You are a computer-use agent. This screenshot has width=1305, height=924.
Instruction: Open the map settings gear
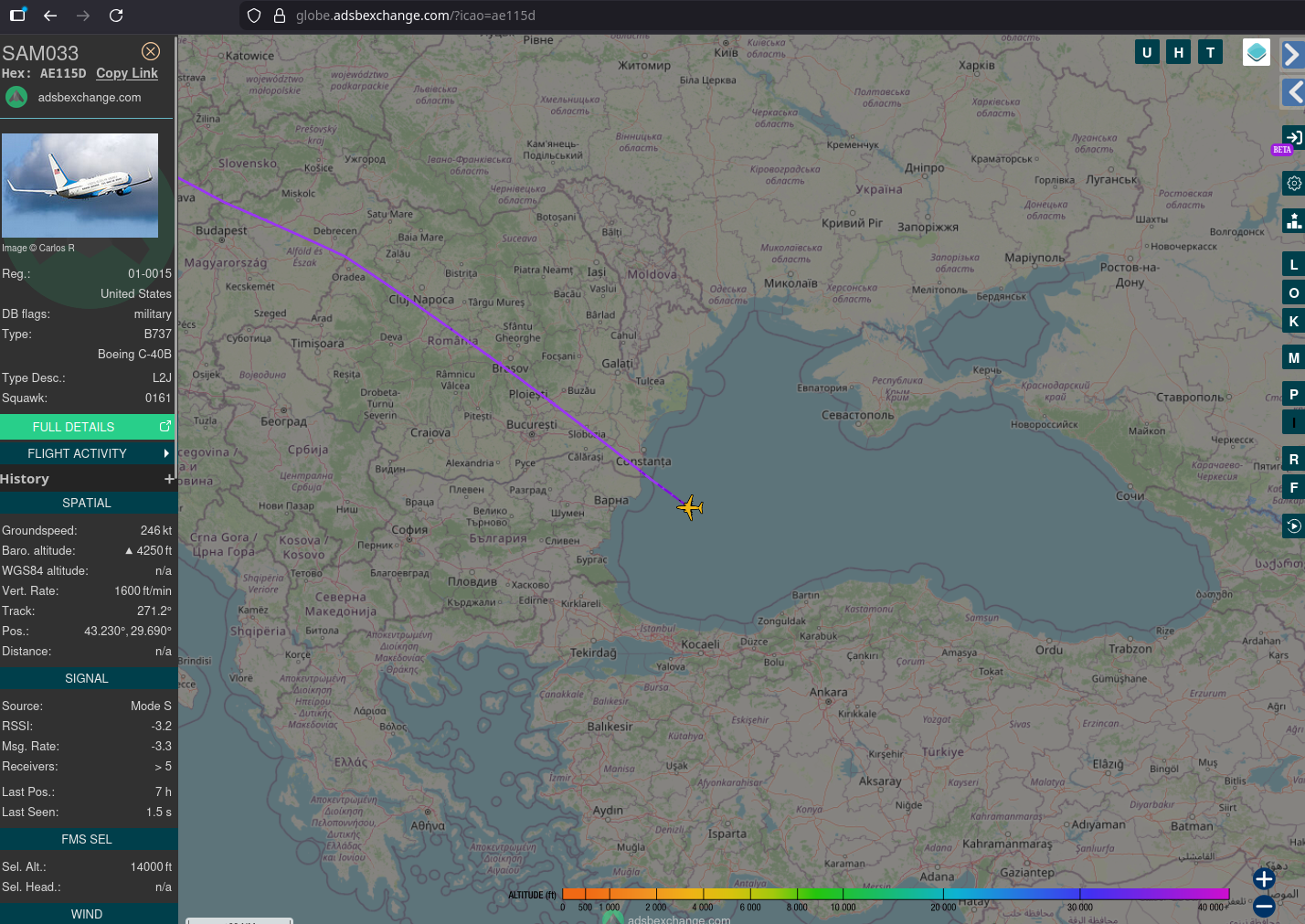click(x=1294, y=183)
